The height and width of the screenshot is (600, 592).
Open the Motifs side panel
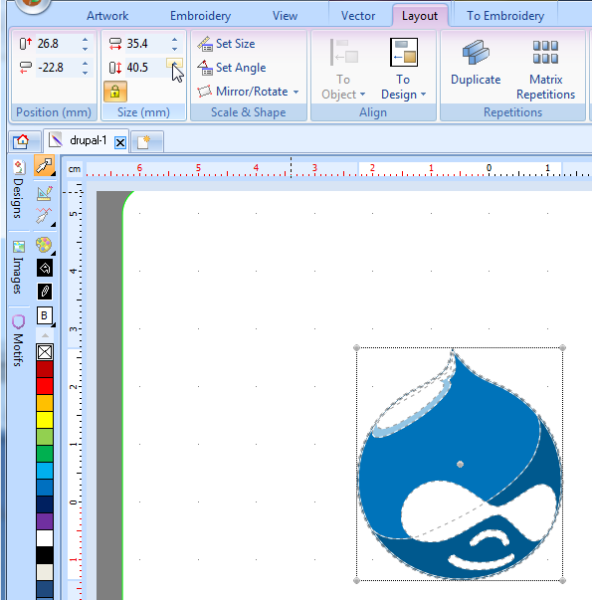tap(18, 340)
